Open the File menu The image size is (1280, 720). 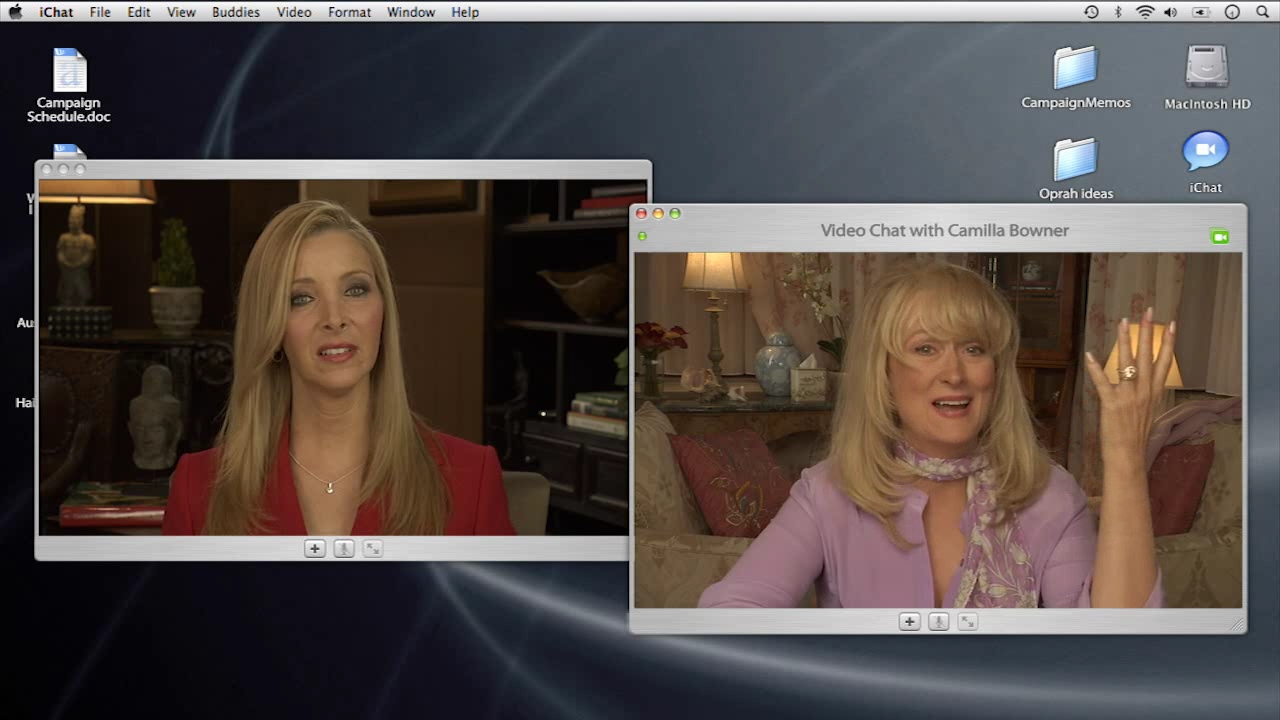tap(100, 12)
